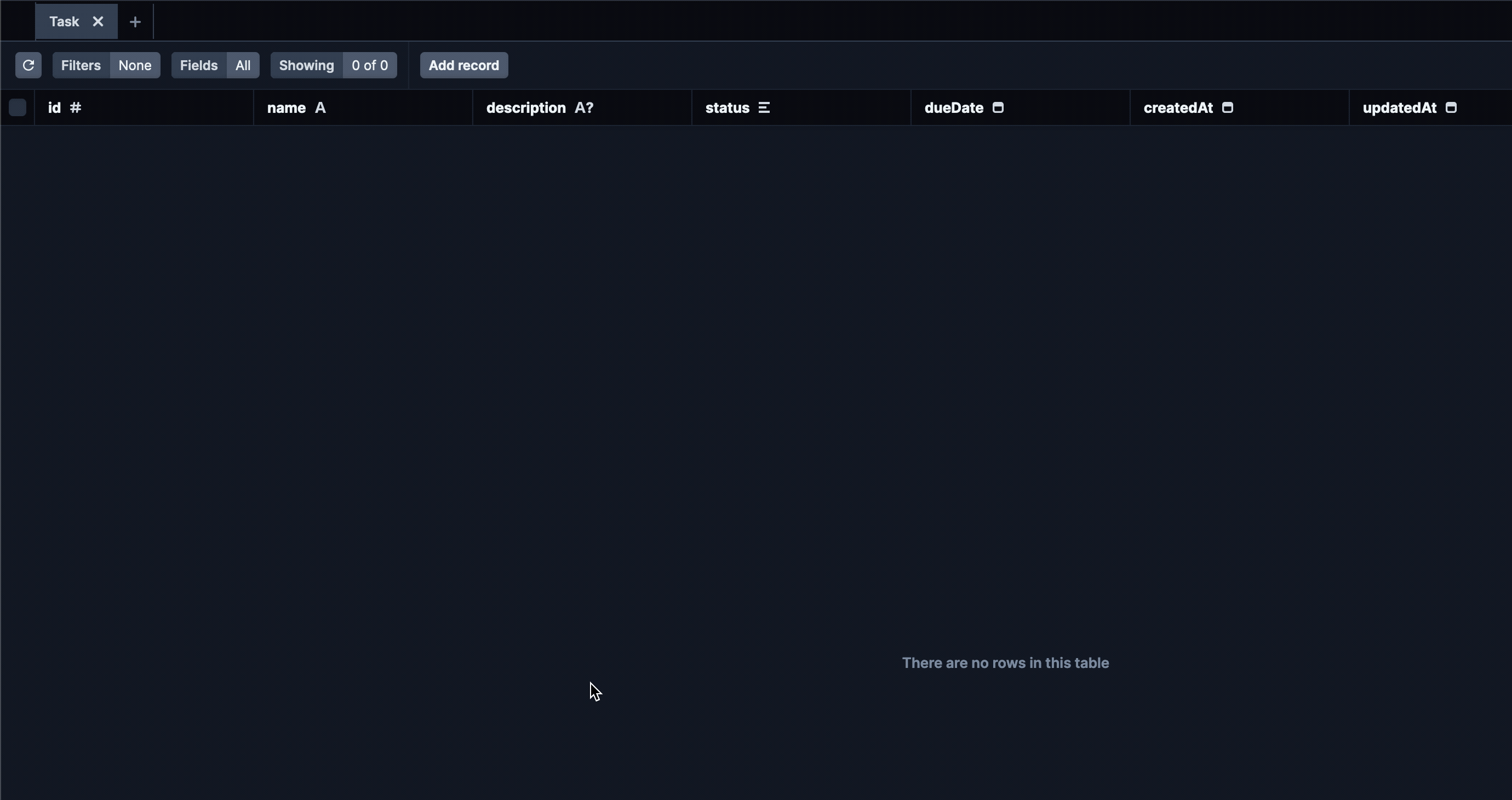Select the id column header
The height and width of the screenshot is (800, 1512).
(x=55, y=107)
